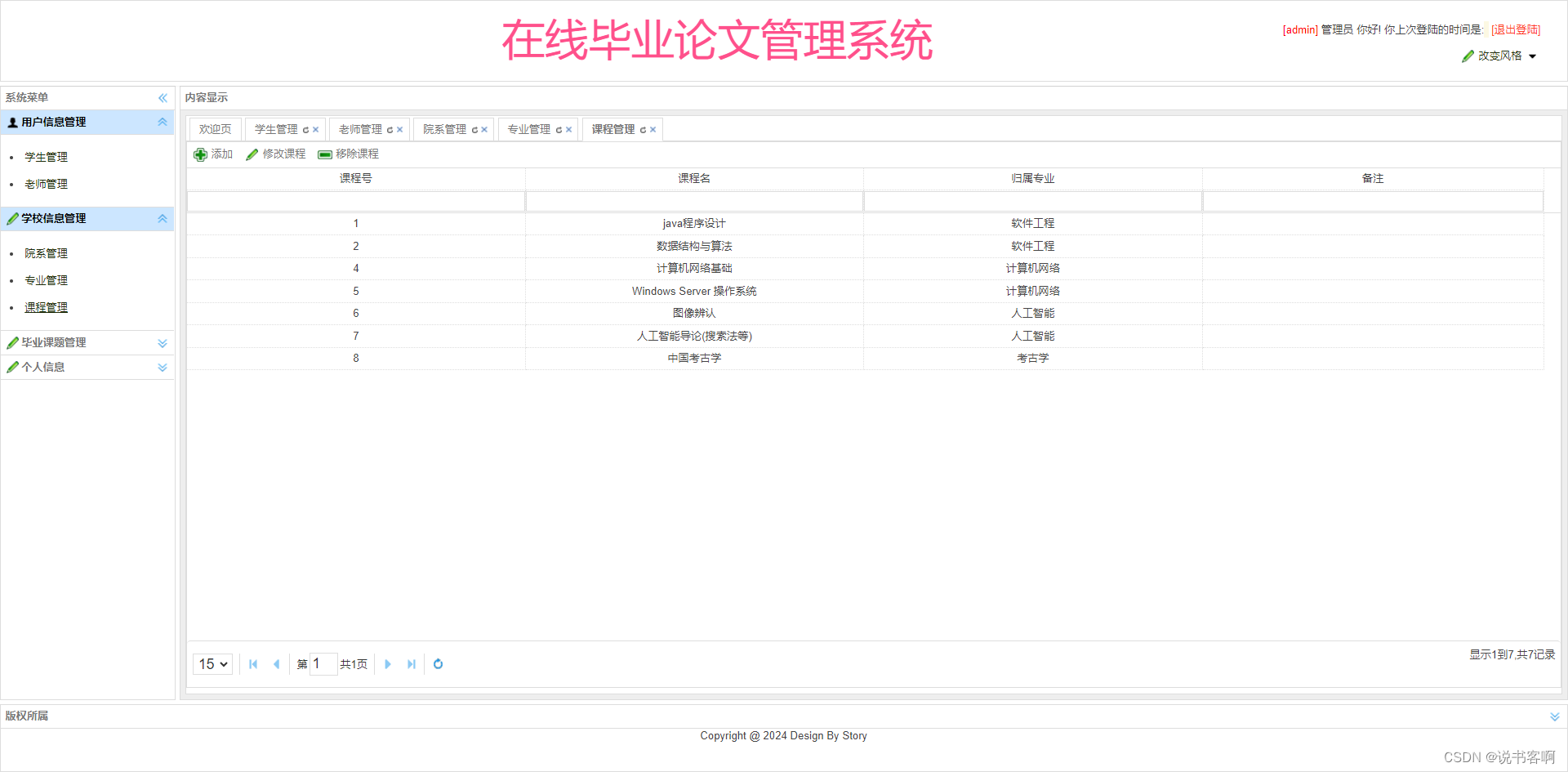Click the green plus 添加 icon

click(x=200, y=154)
